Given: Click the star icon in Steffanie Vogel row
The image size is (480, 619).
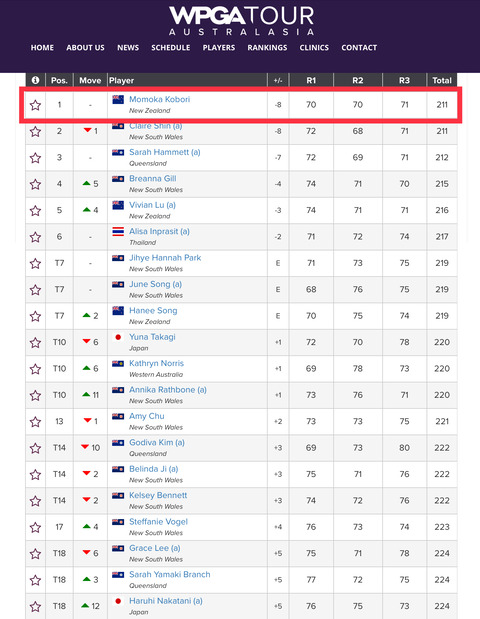Looking at the screenshot, I should 36,527.
